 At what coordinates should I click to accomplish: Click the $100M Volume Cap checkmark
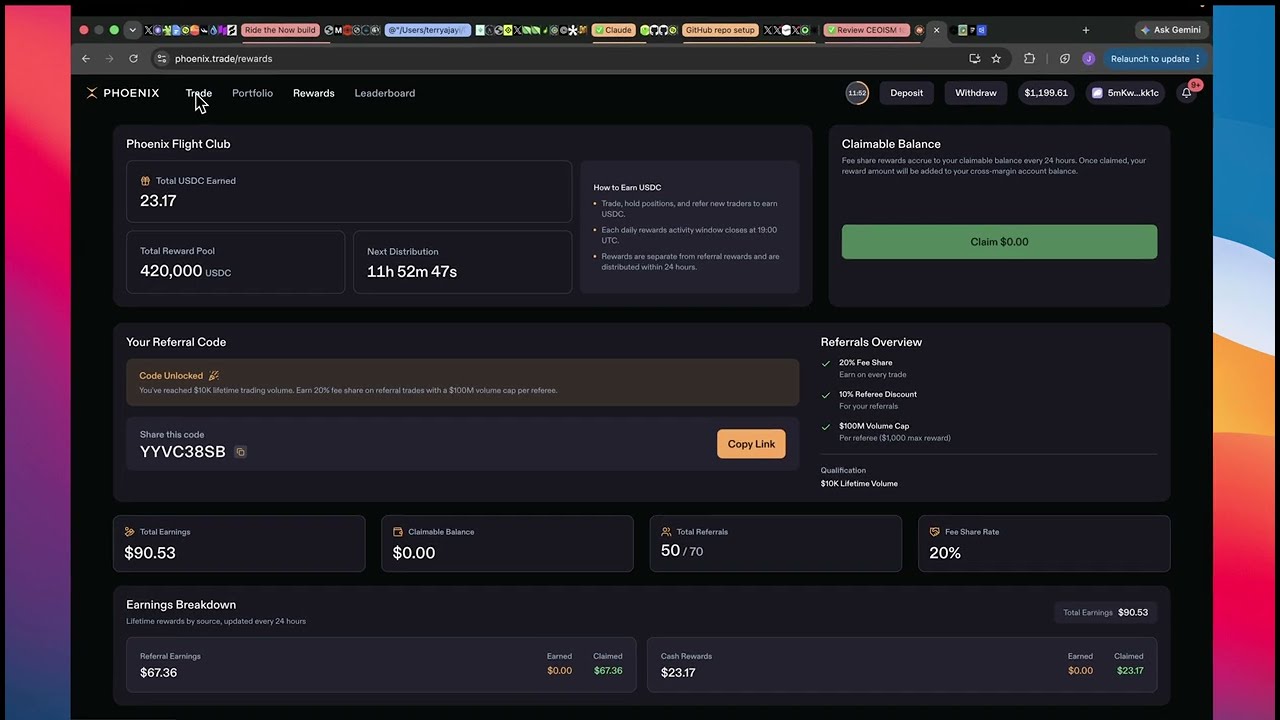[x=826, y=427]
